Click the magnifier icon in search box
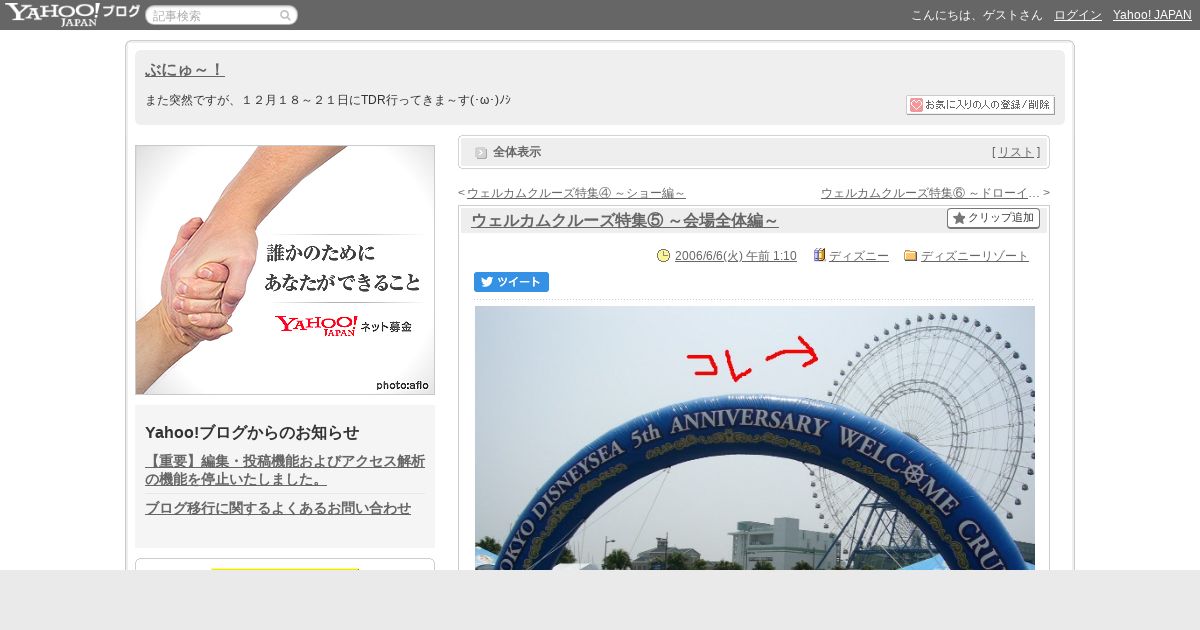The height and width of the screenshot is (630, 1200). [x=285, y=15]
